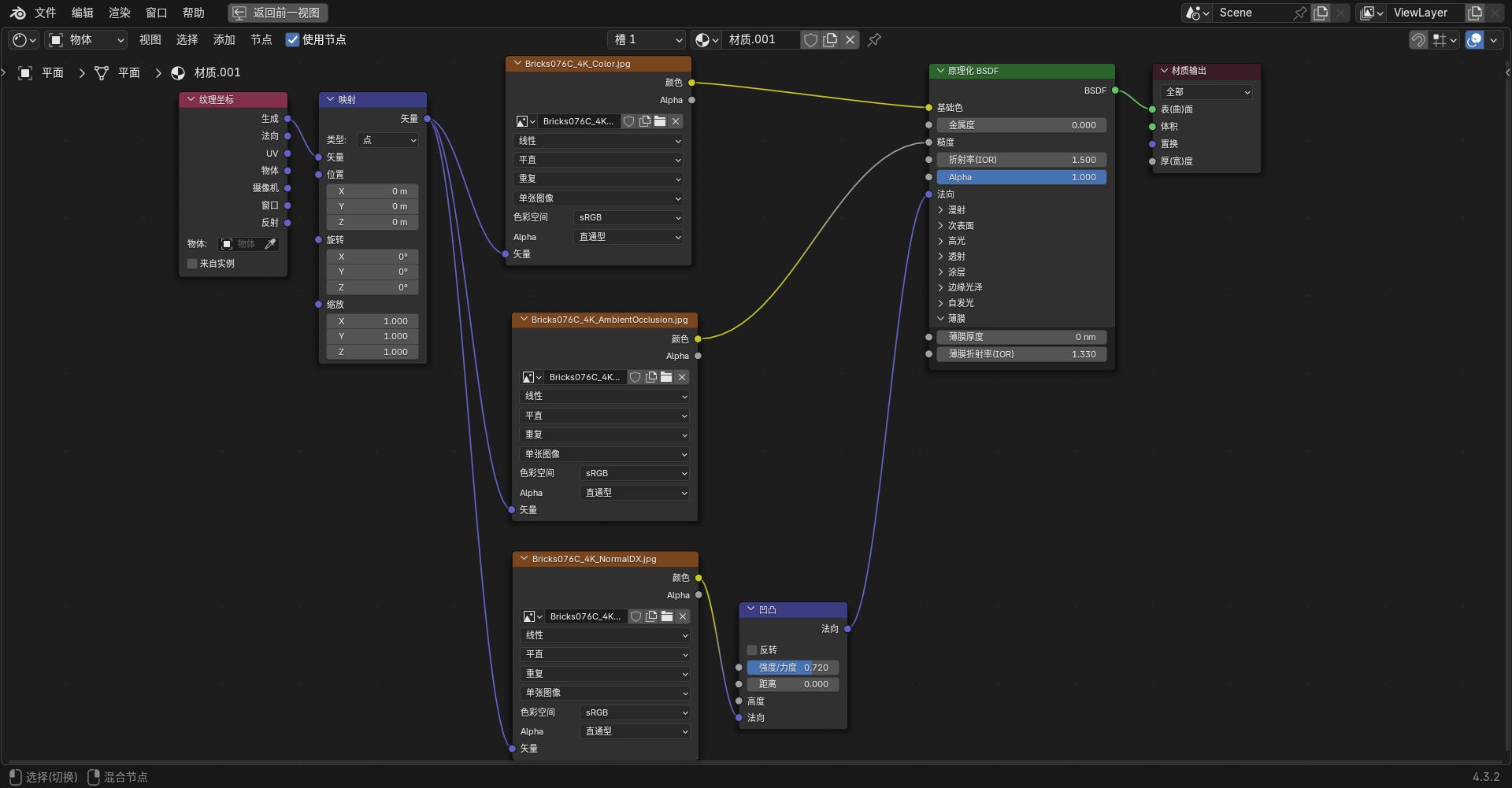Unlink material 材质.001 with X icon
Screen dimensions: 1512x788
click(x=850, y=40)
